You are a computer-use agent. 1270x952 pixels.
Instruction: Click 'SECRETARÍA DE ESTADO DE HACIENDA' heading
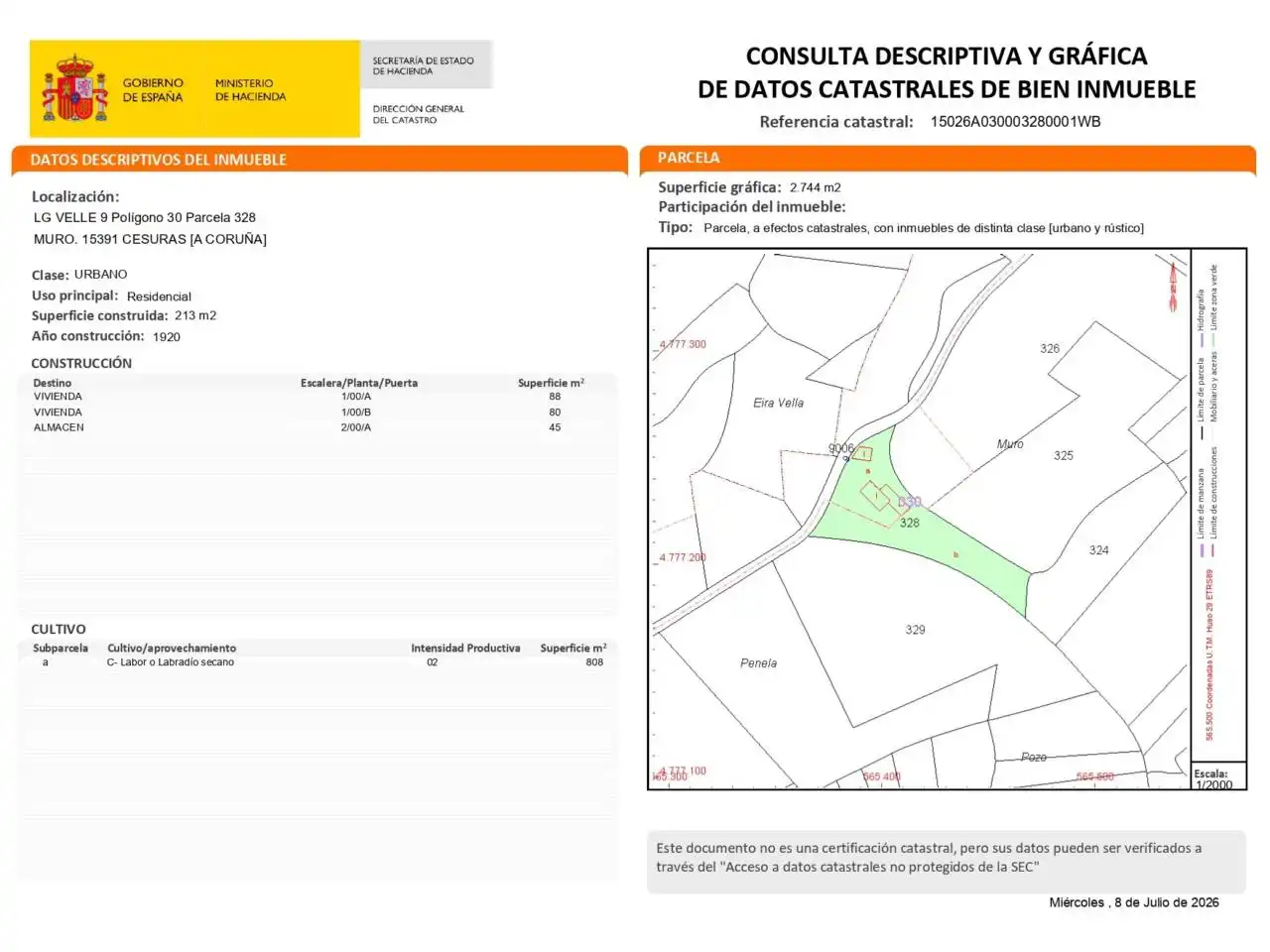[423, 65]
